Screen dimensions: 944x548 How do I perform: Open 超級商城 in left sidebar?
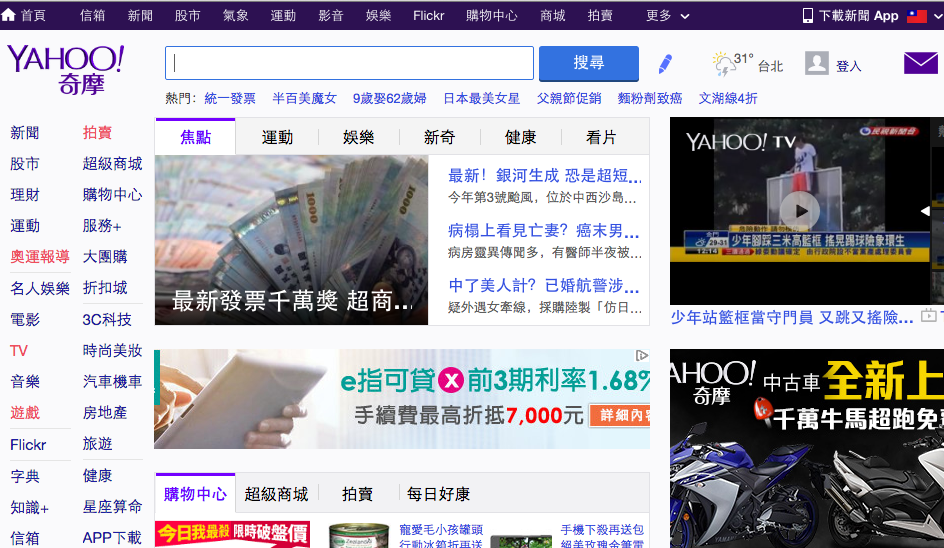pos(112,163)
